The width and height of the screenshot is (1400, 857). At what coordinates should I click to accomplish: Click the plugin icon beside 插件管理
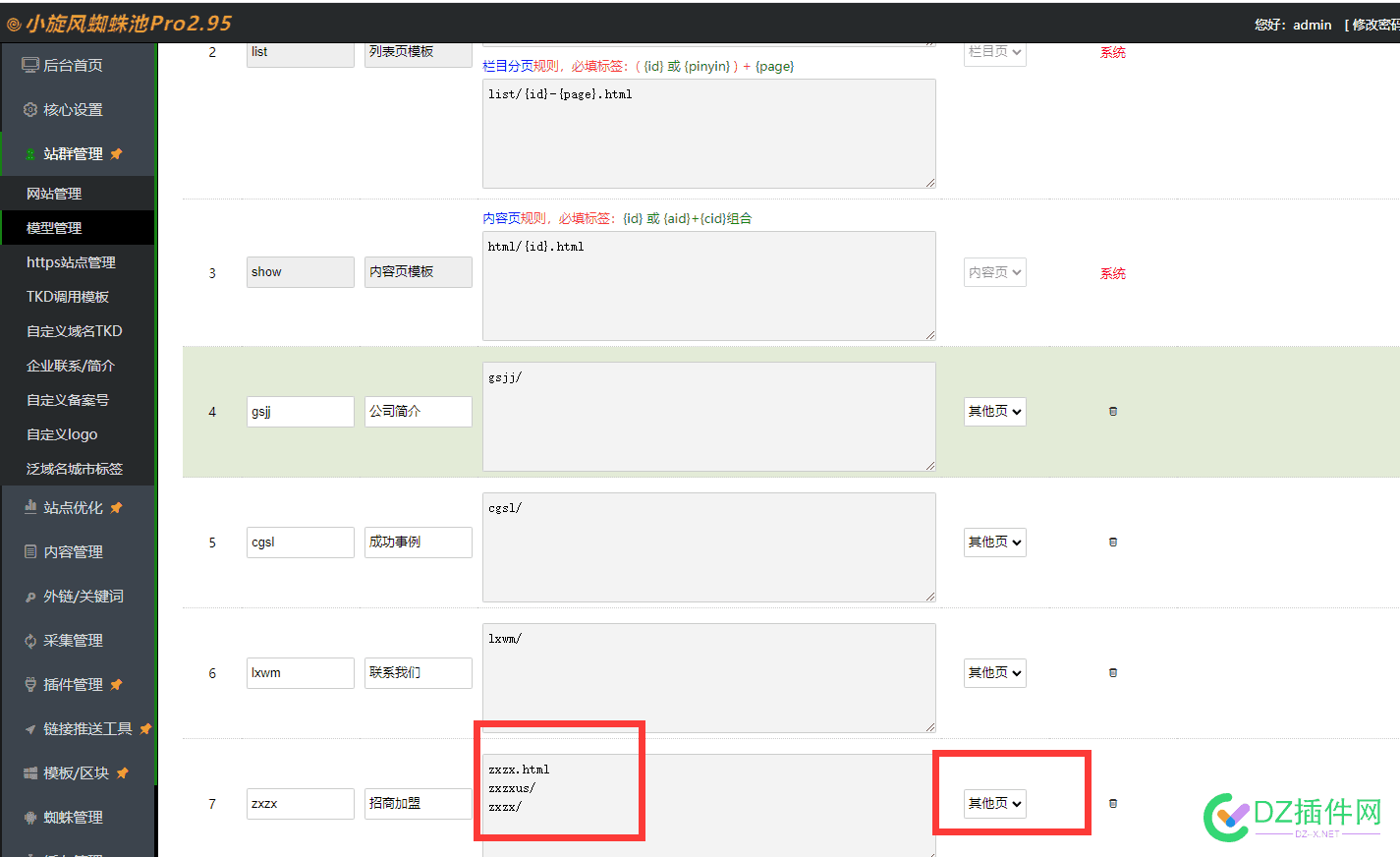click(30, 685)
